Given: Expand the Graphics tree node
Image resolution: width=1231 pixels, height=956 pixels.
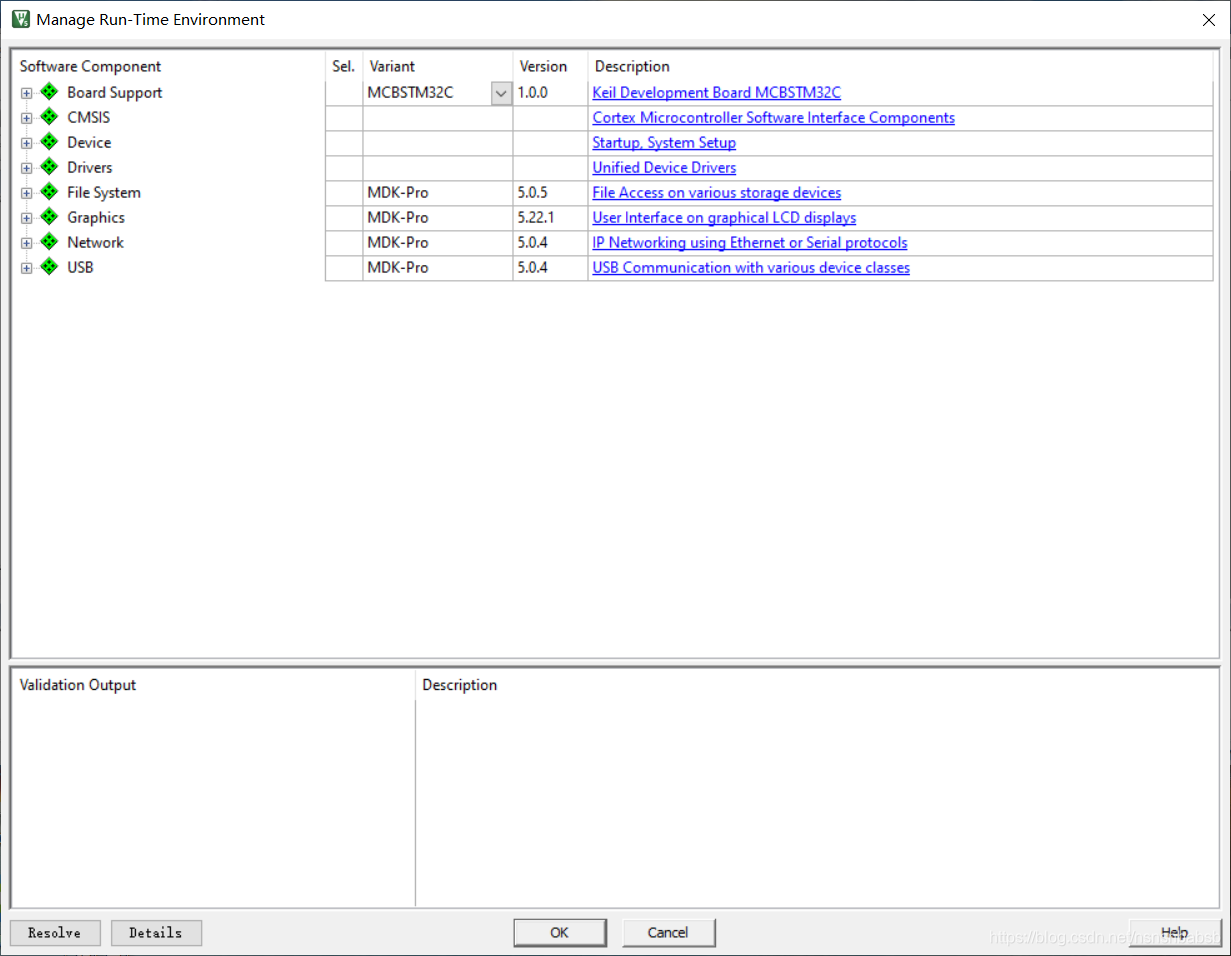Looking at the screenshot, I should point(27,218).
